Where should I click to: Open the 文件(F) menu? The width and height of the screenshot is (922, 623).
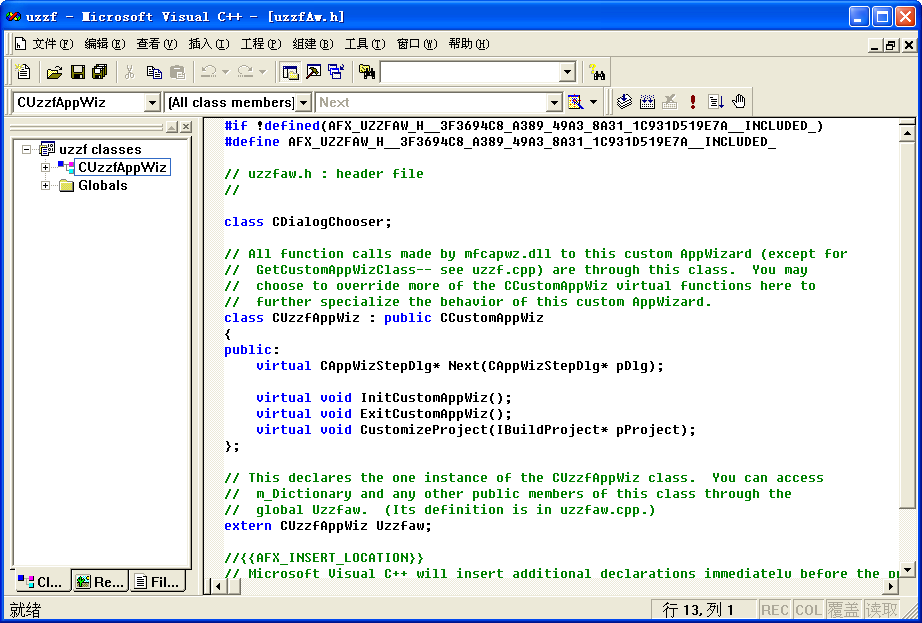point(53,44)
